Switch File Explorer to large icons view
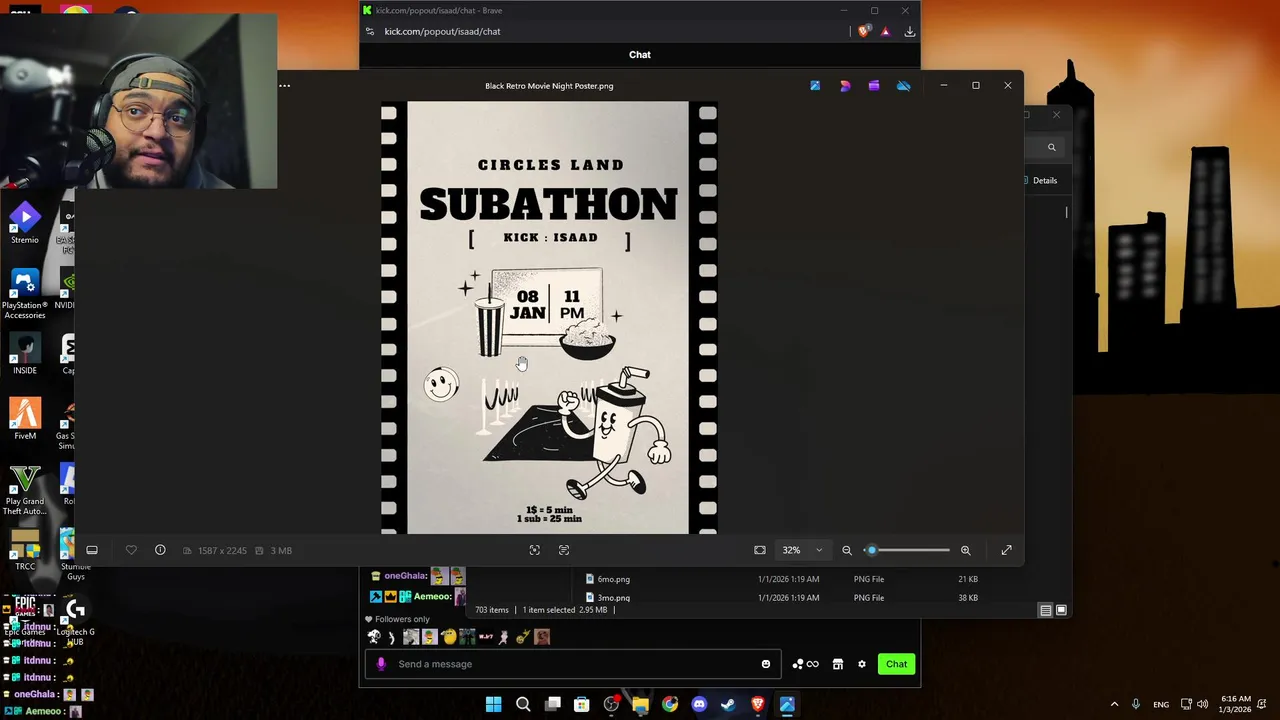The width and height of the screenshot is (1280, 720). coord(1061,610)
